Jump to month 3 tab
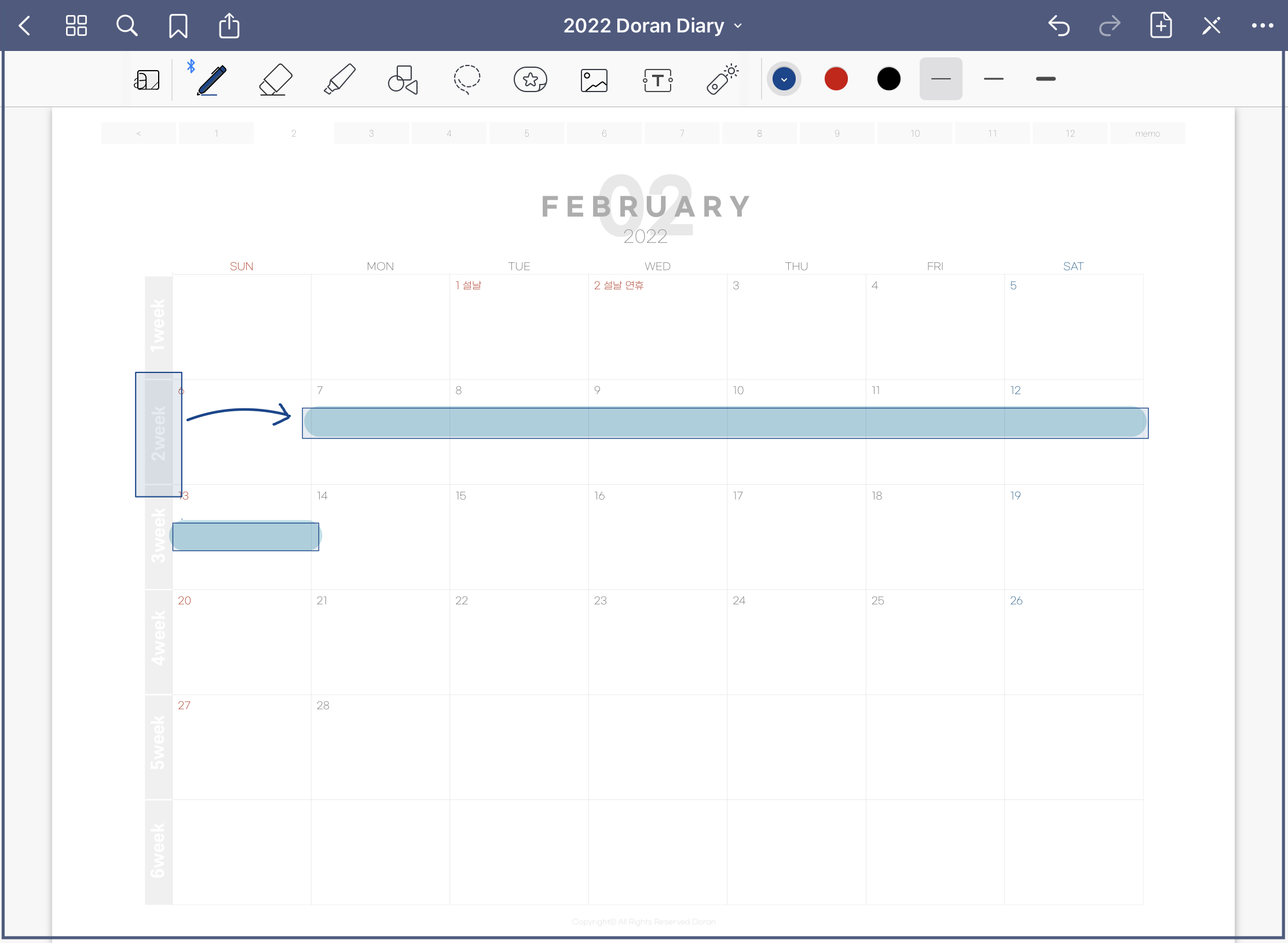1288x943 pixels. [371, 133]
